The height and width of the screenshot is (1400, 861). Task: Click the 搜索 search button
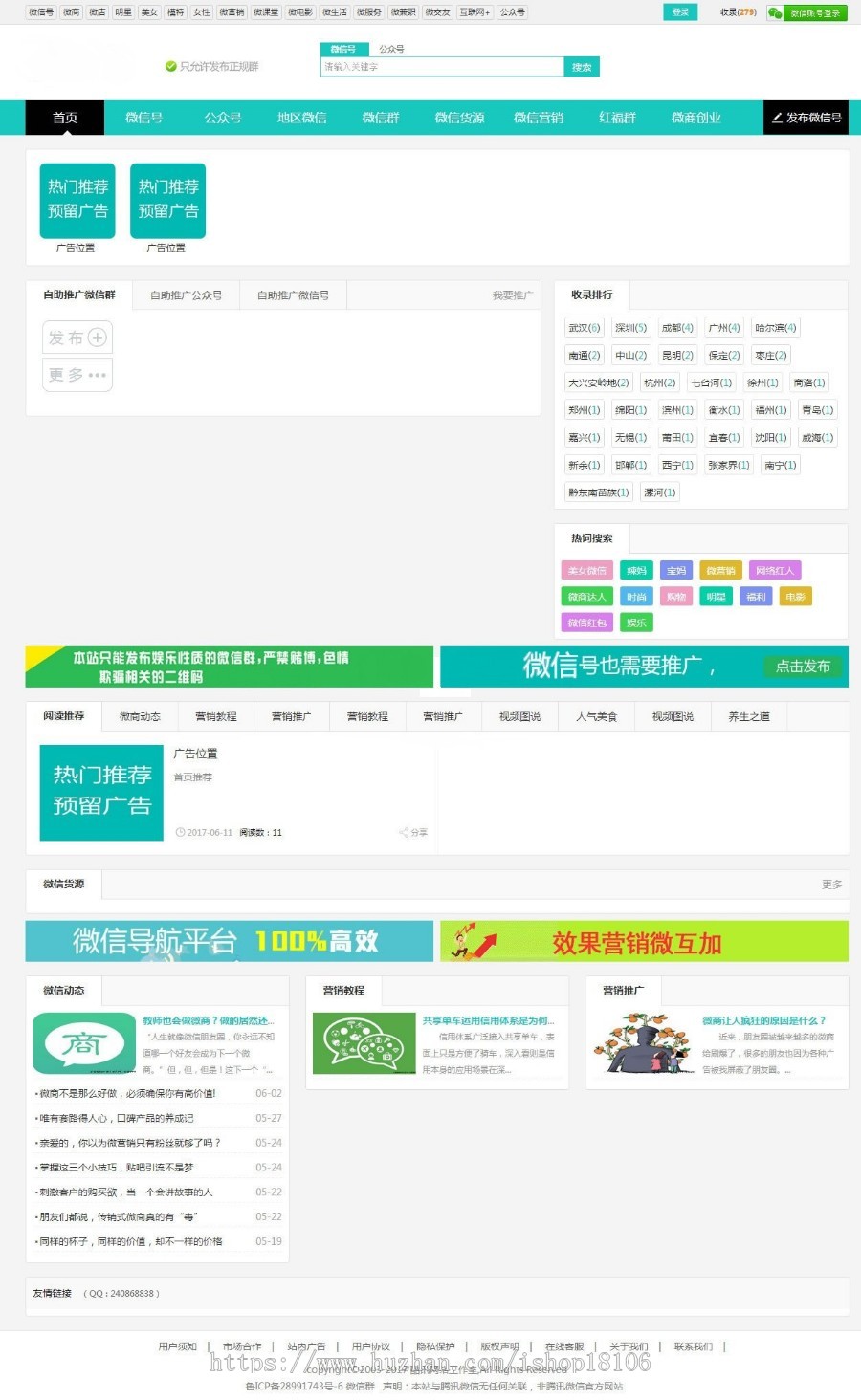pos(581,67)
